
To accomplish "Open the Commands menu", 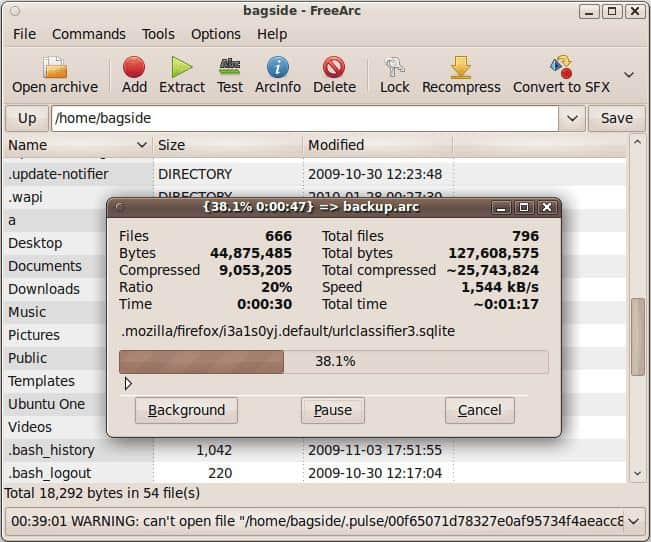I will point(89,34).
